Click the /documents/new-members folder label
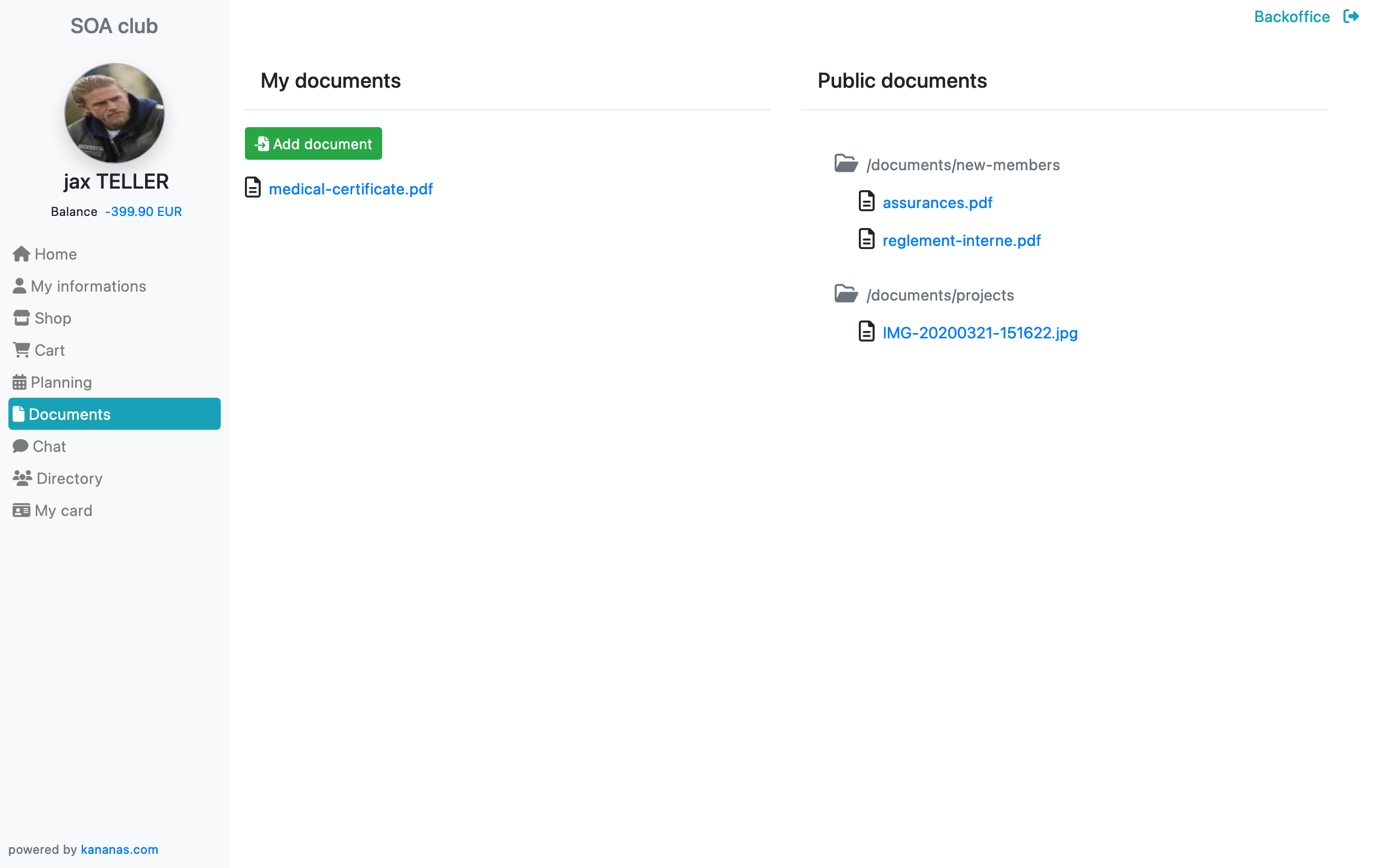 point(963,165)
